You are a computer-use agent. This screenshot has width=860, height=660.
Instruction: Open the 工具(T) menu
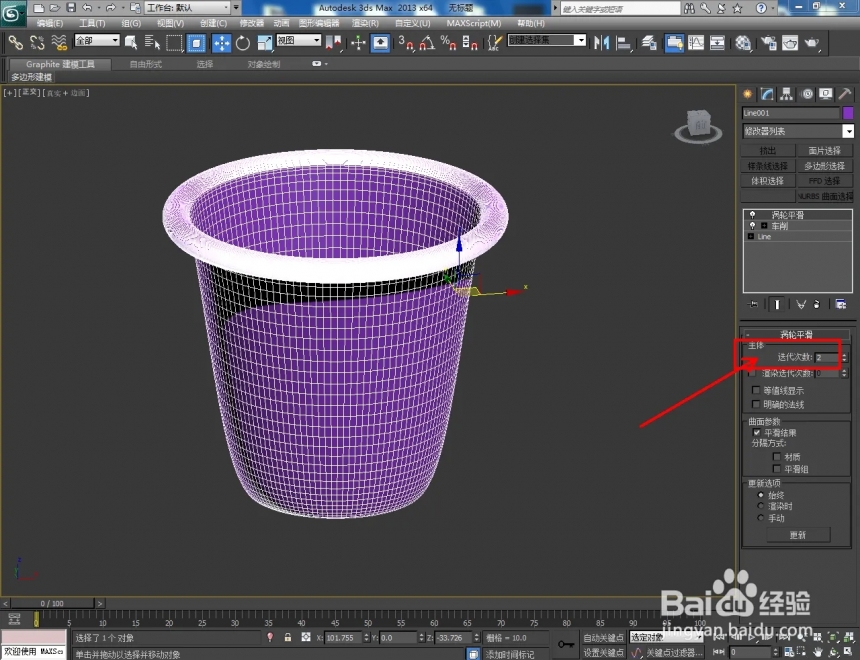click(92, 23)
